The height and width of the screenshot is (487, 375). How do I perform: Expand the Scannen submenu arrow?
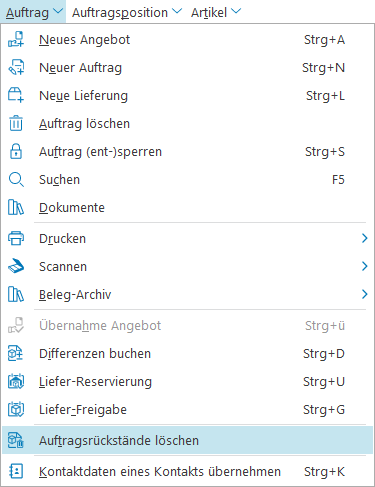(364, 266)
